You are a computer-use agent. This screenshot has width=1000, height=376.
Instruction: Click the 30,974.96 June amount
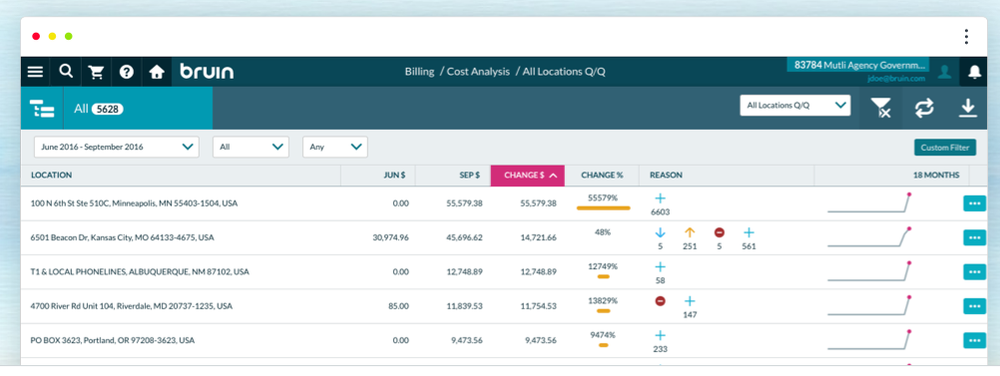(390, 238)
